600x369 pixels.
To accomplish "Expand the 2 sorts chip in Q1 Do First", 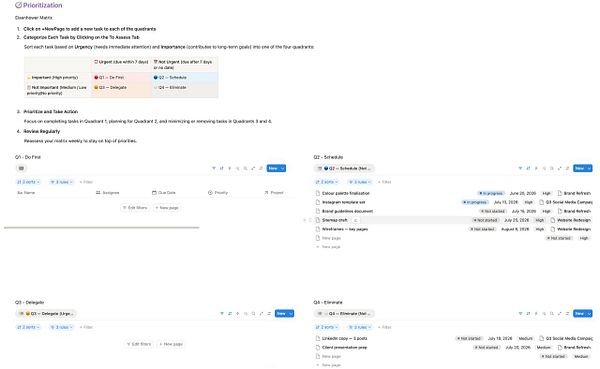I will point(28,182).
